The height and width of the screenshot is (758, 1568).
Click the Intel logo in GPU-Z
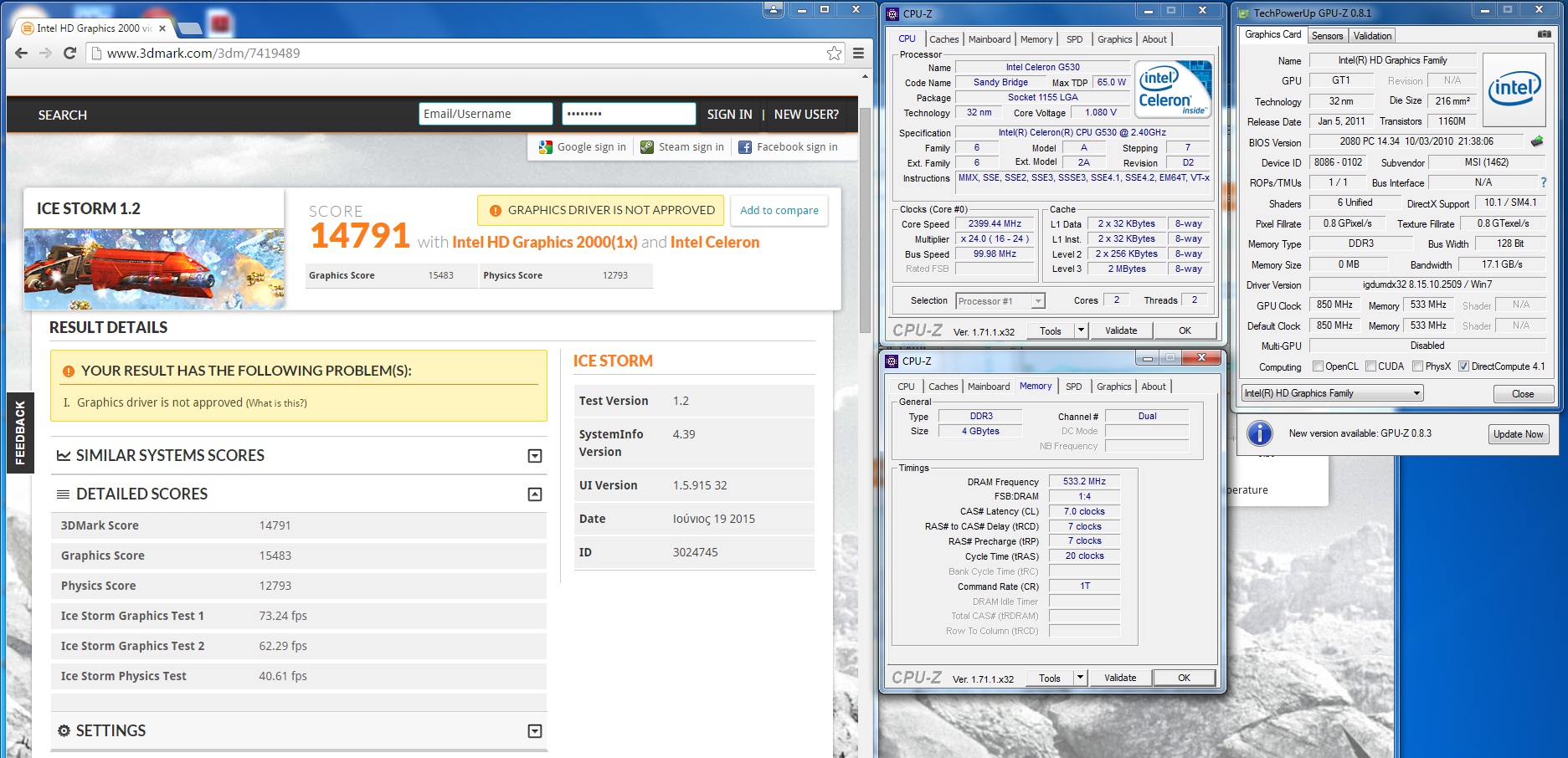click(x=1514, y=90)
